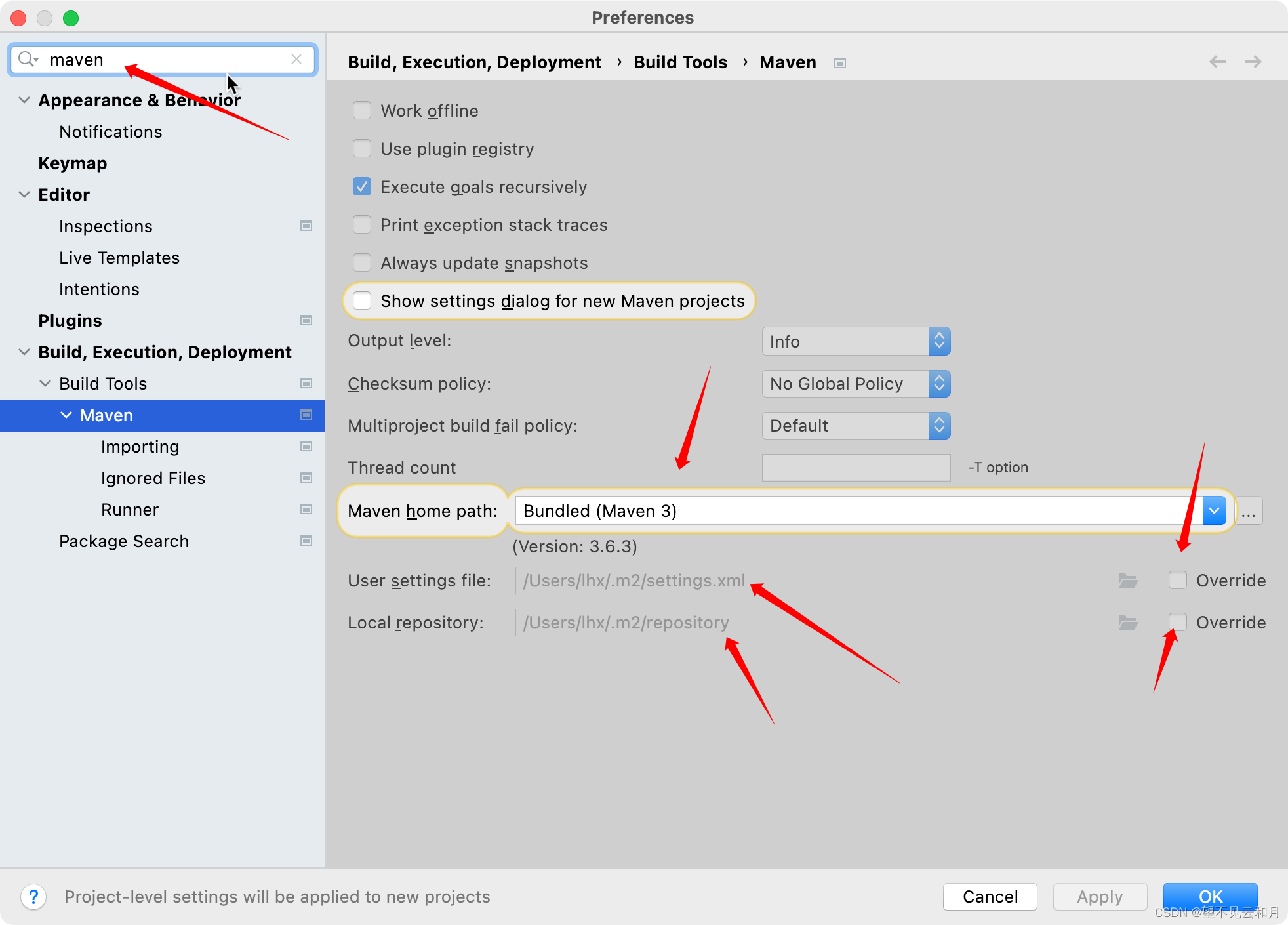
Task: Click the User settings file folder icon
Action: 1128,580
